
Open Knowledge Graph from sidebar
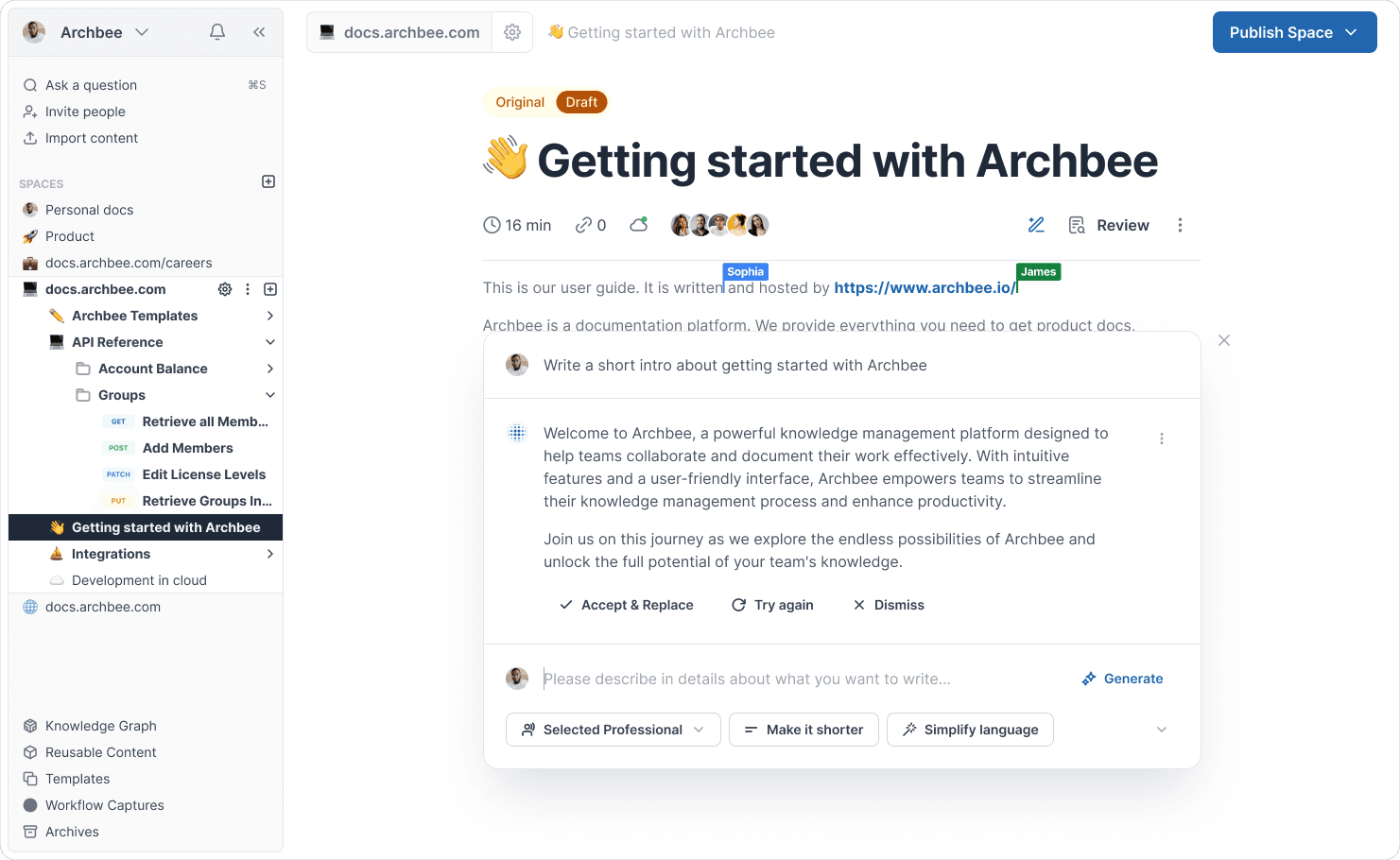(101, 726)
